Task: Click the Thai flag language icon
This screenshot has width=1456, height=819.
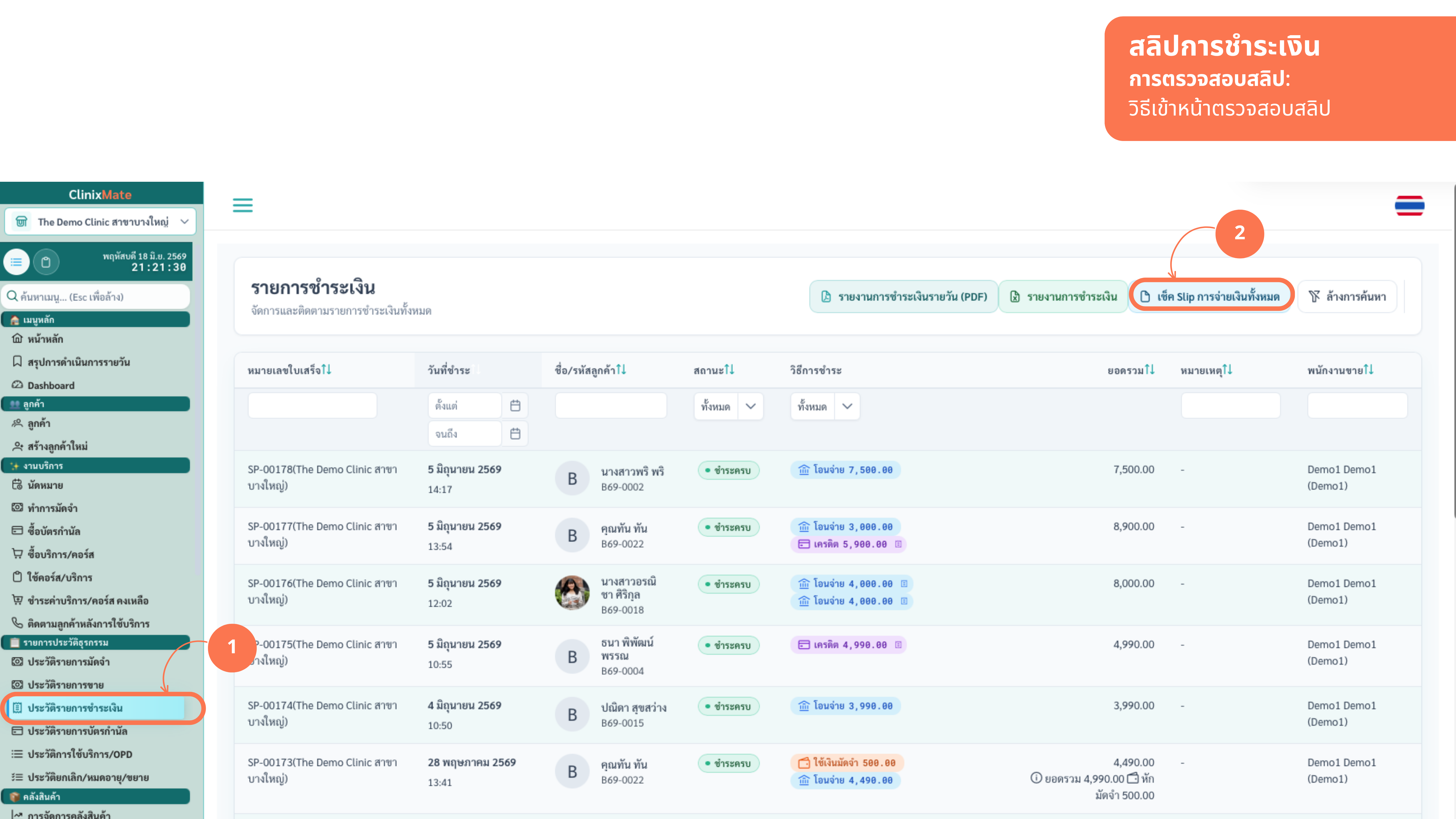Action: [x=1409, y=206]
